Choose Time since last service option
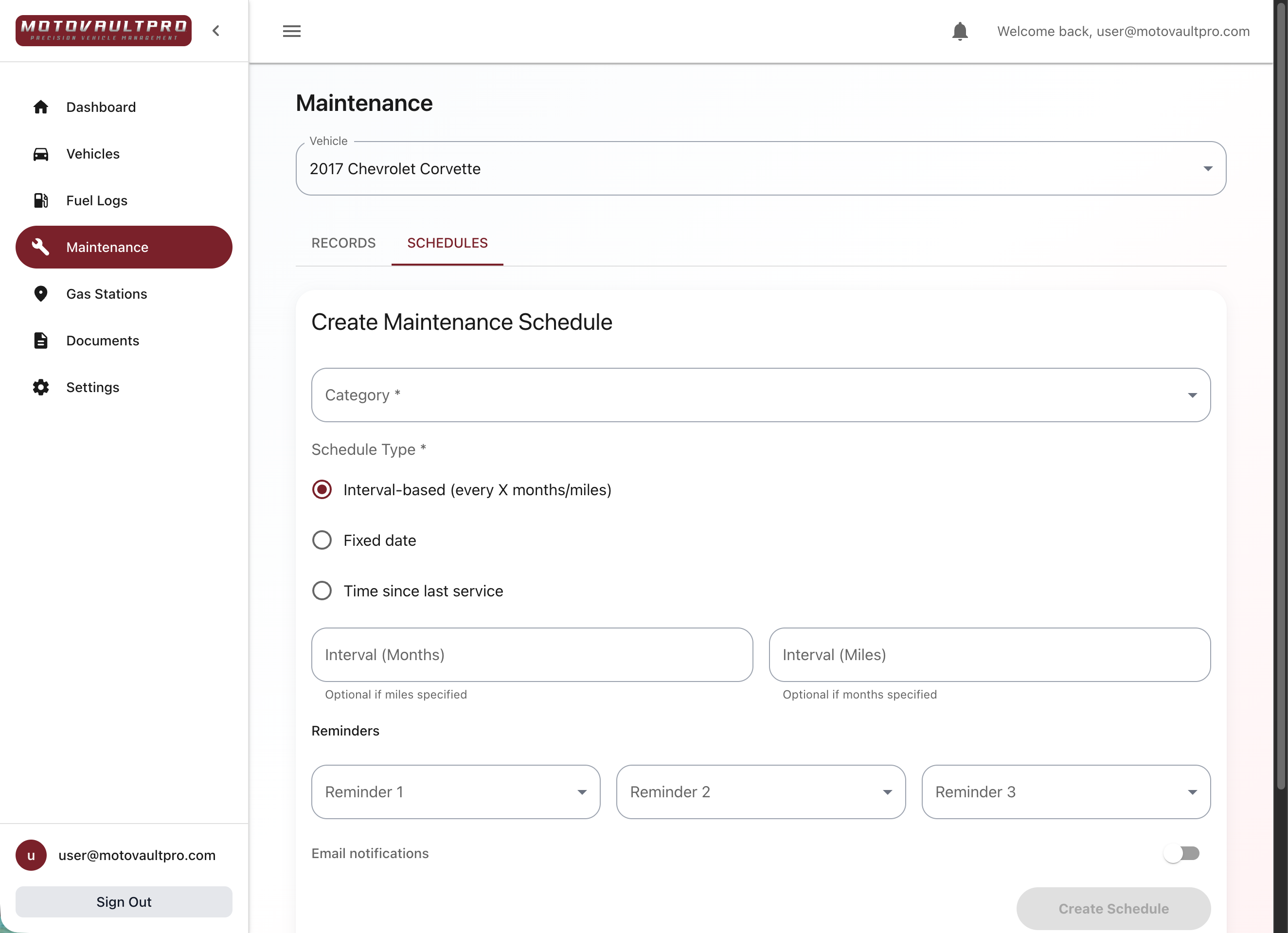The image size is (1288, 933). 322,591
